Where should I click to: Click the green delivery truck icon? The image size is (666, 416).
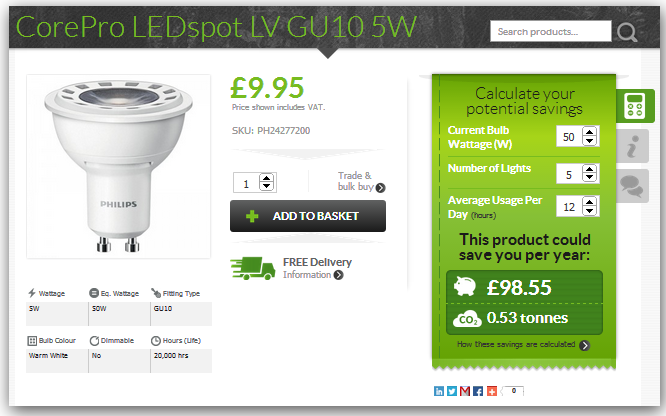(253, 268)
